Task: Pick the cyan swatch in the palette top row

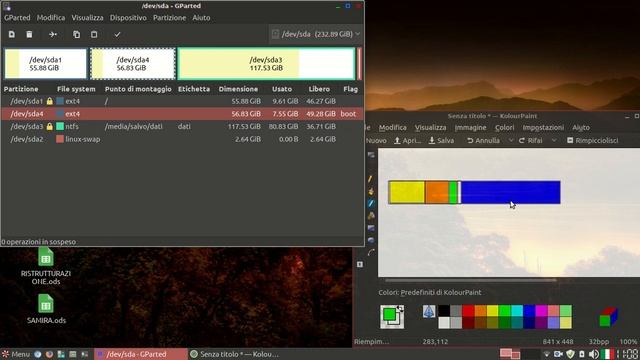Action: 517,311
